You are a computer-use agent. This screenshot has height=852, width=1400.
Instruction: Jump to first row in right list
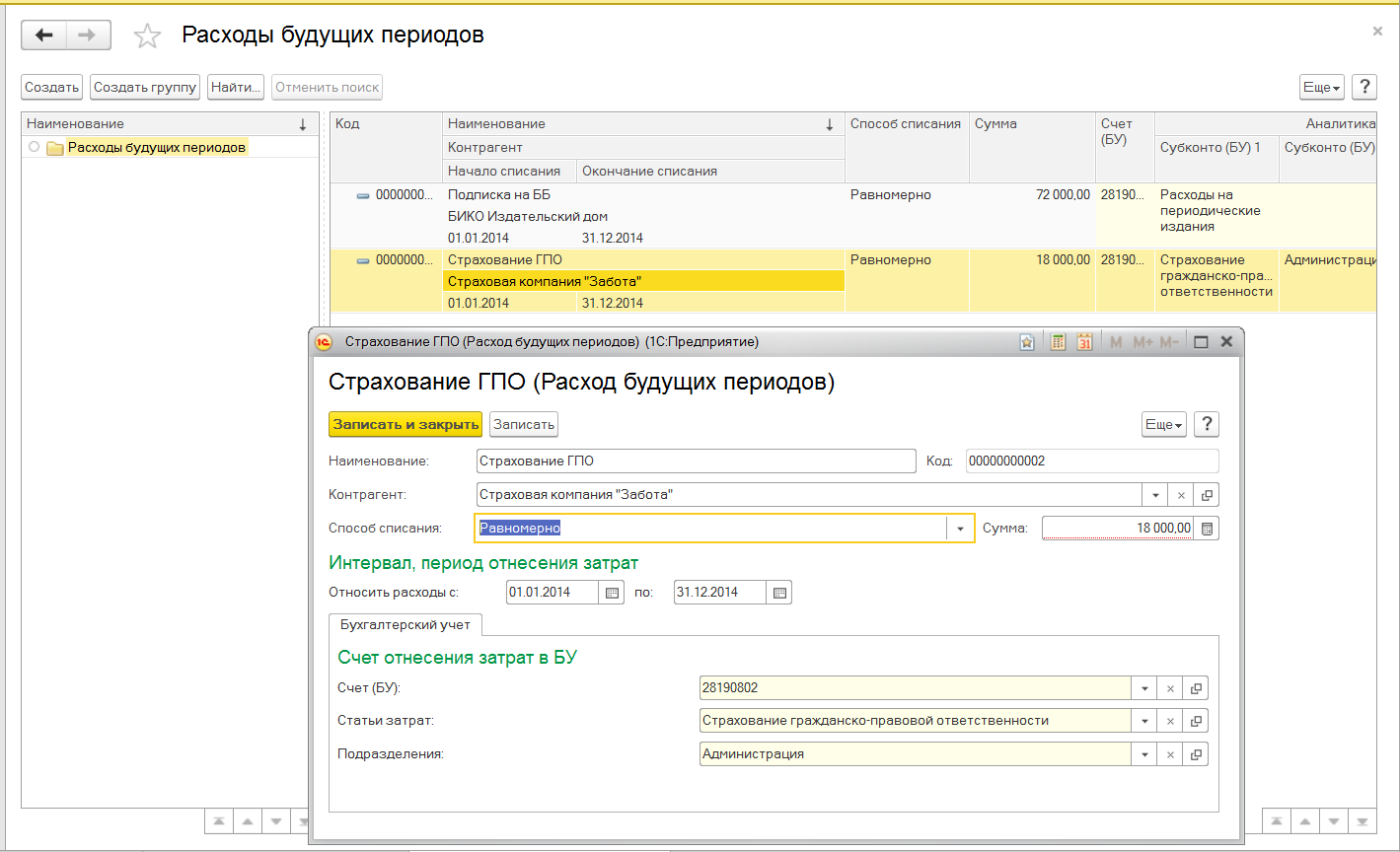tap(1277, 820)
